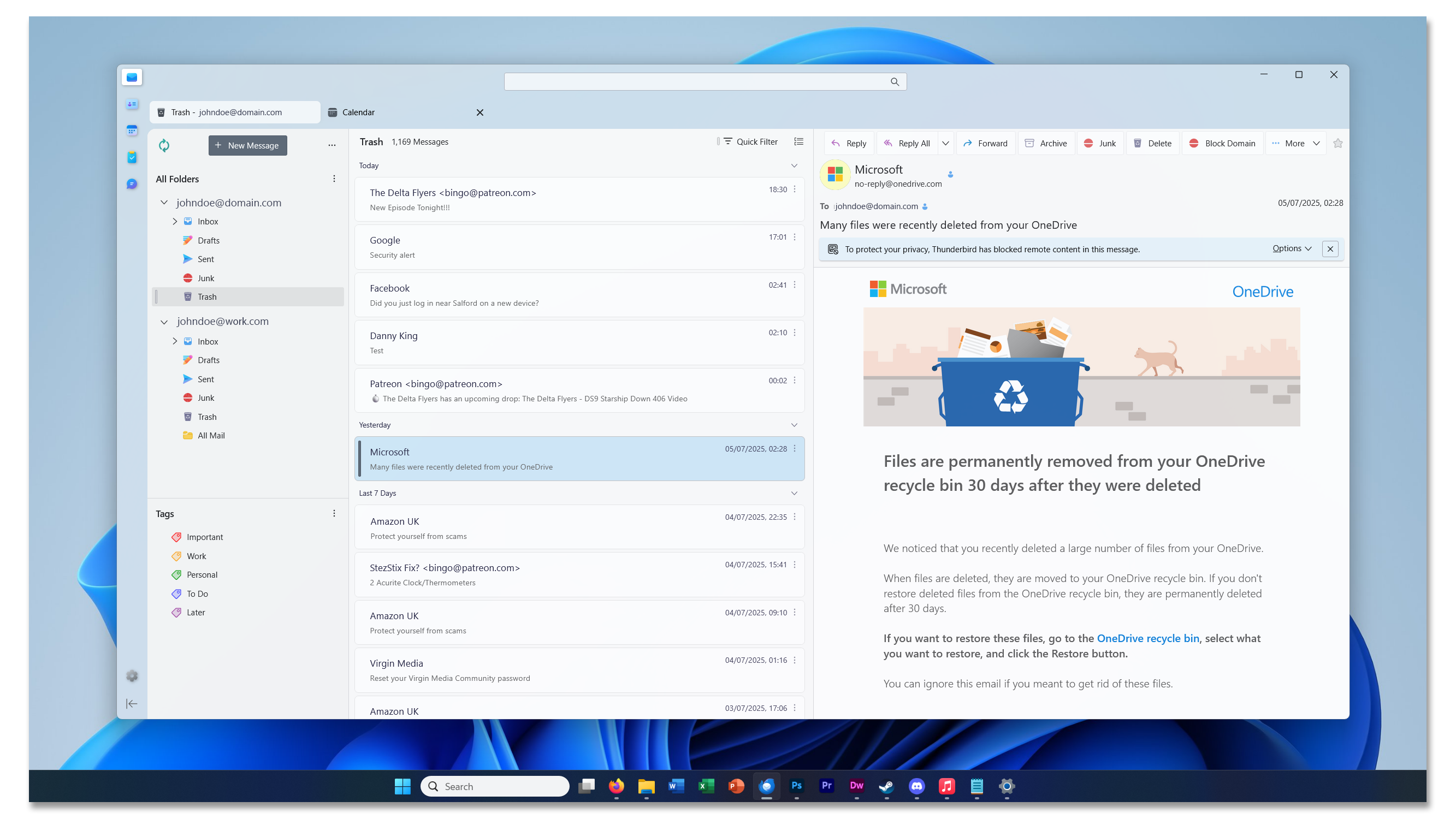Toggle the Quick Filter bar
This screenshot has width=1456, height=819.
(750, 141)
